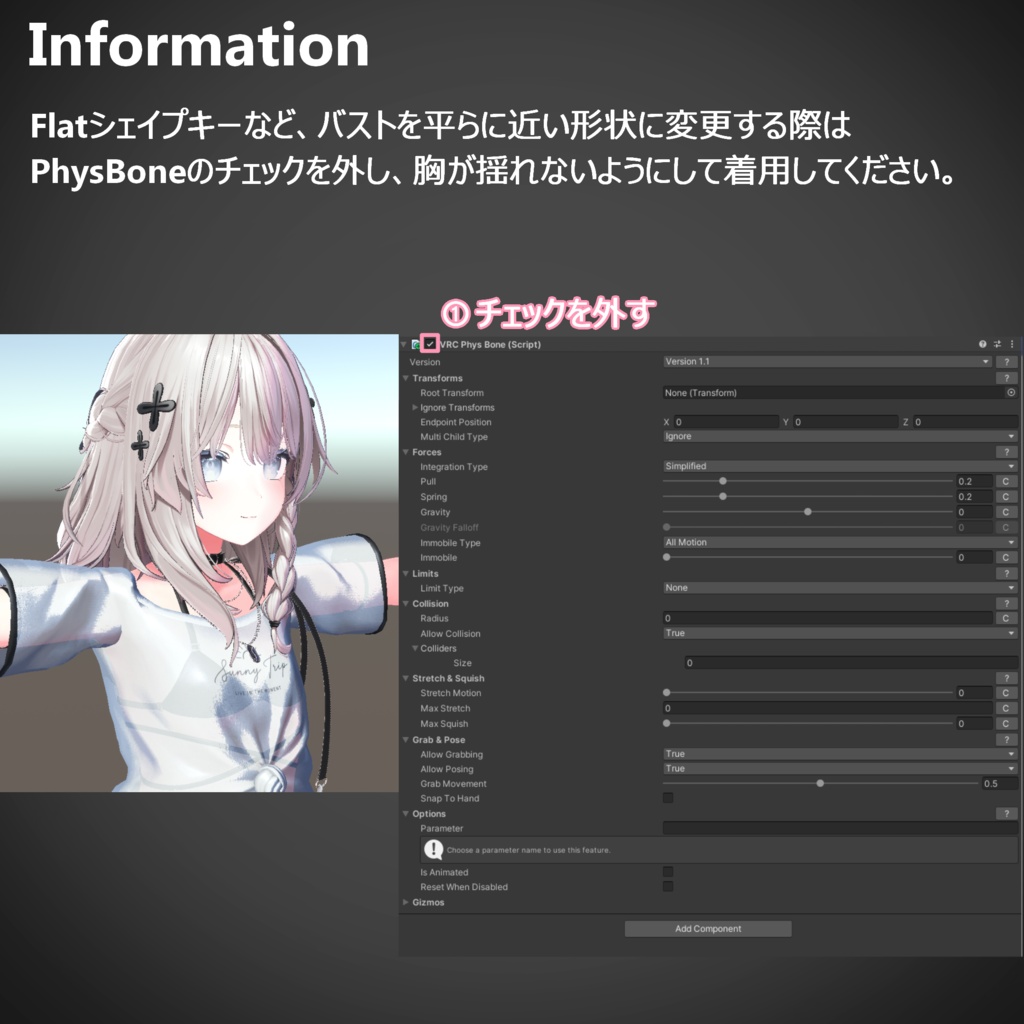Image resolution: width=1024 pixels, height=1024 pixels.
Task: Open the preset selector for VRC Phys Bone
Action: pos(997,344)
